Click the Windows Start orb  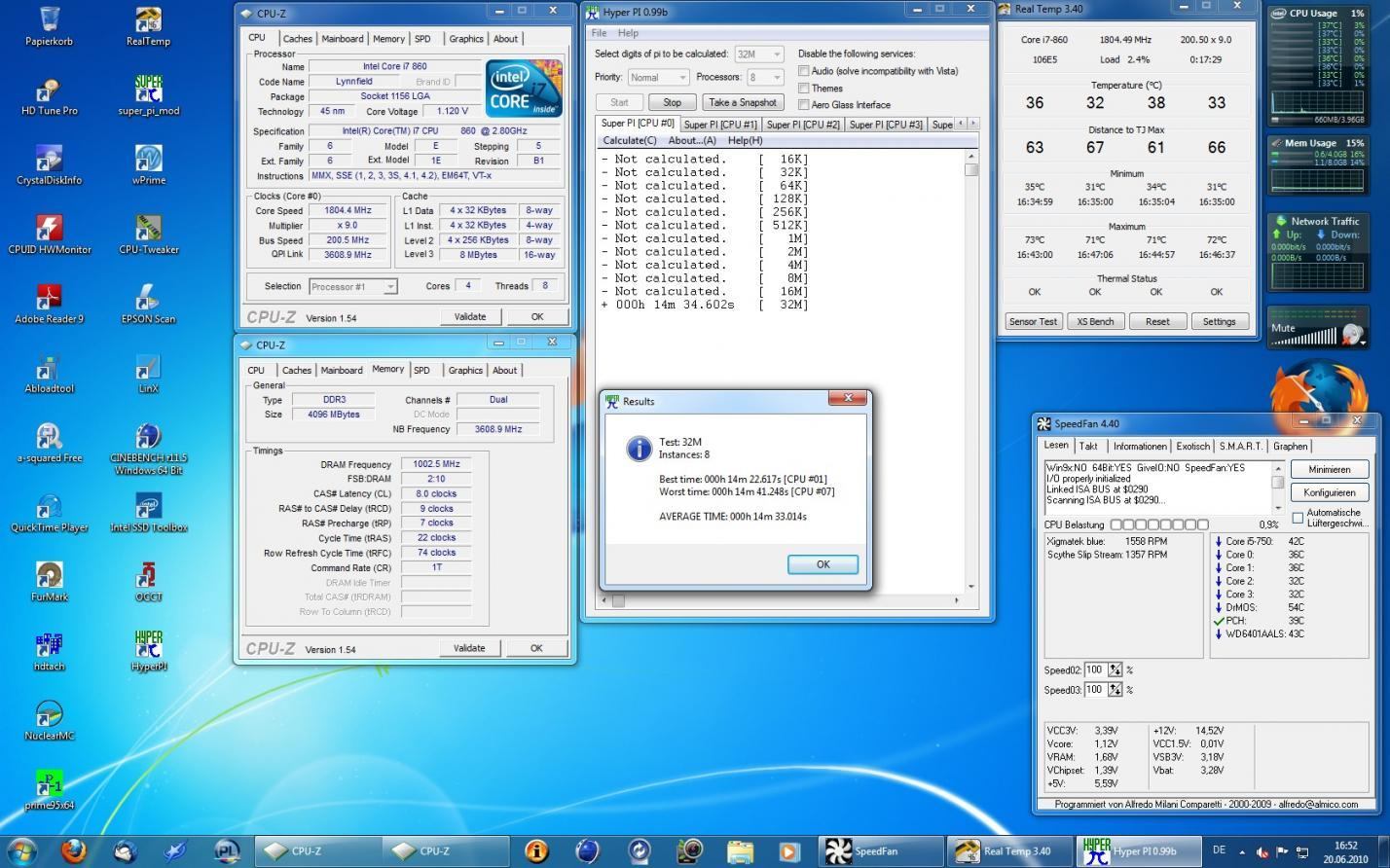[22, 850]
